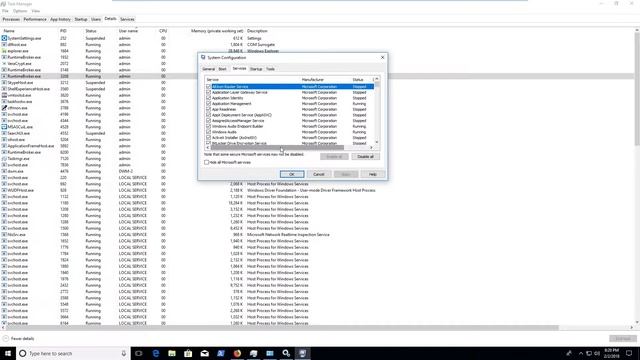Click SystemSettings.exe process icon in Task Manager

pyautogui.click(x=4, y=38)
